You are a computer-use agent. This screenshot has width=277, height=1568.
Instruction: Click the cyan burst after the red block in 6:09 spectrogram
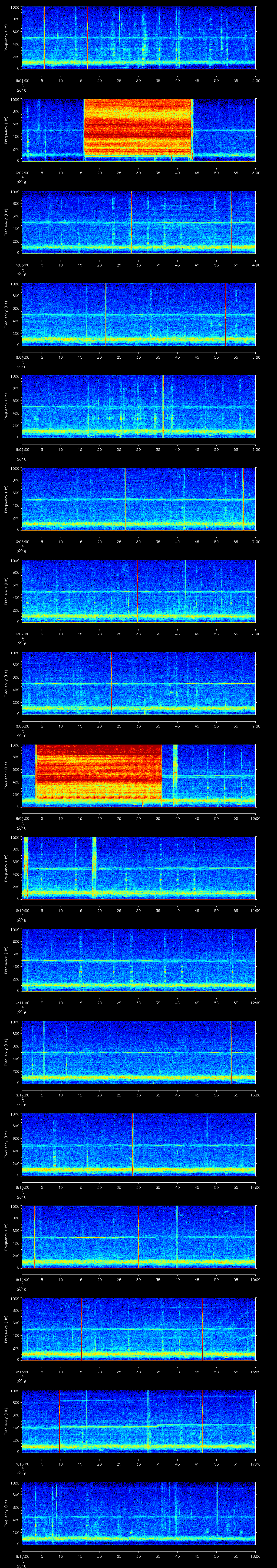(x=175, y=775)
